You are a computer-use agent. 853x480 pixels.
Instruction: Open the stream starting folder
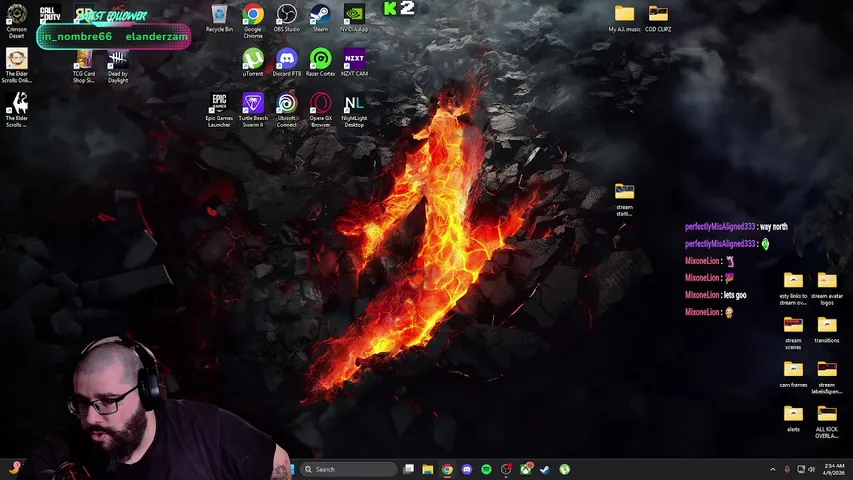pyautogui.click(x=624, y=199)
